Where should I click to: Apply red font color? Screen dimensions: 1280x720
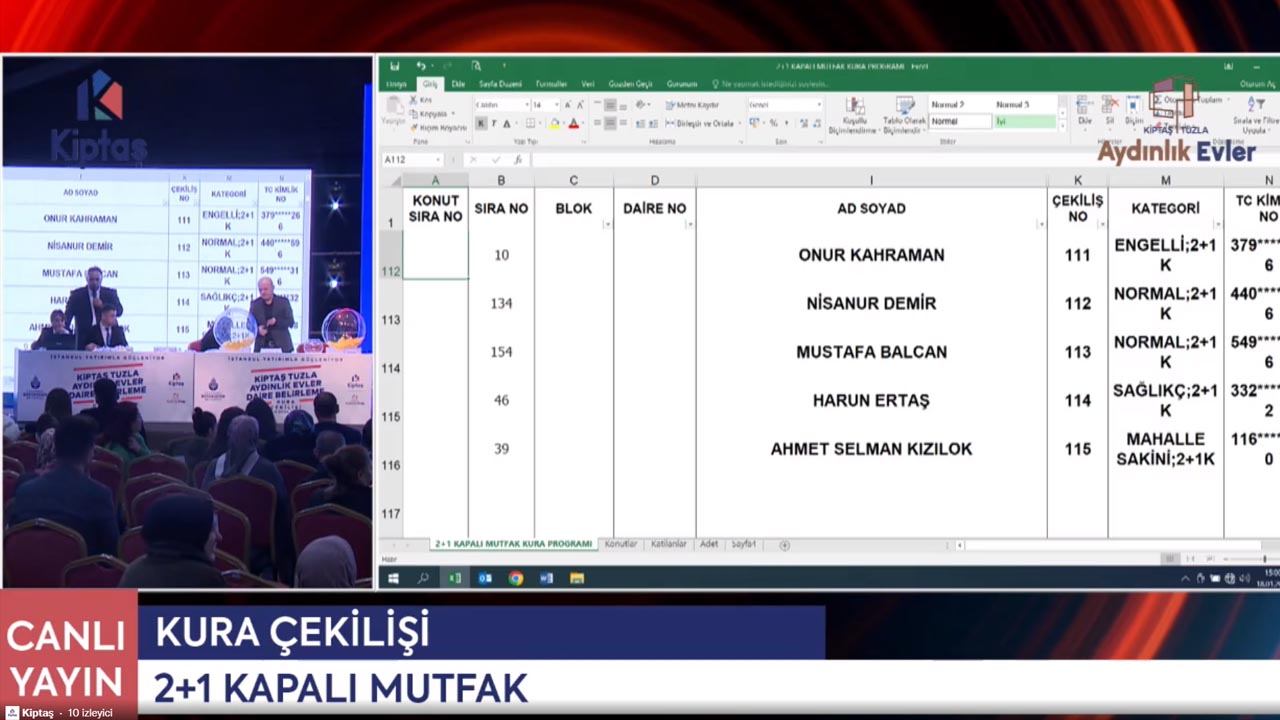pos(573,123)
